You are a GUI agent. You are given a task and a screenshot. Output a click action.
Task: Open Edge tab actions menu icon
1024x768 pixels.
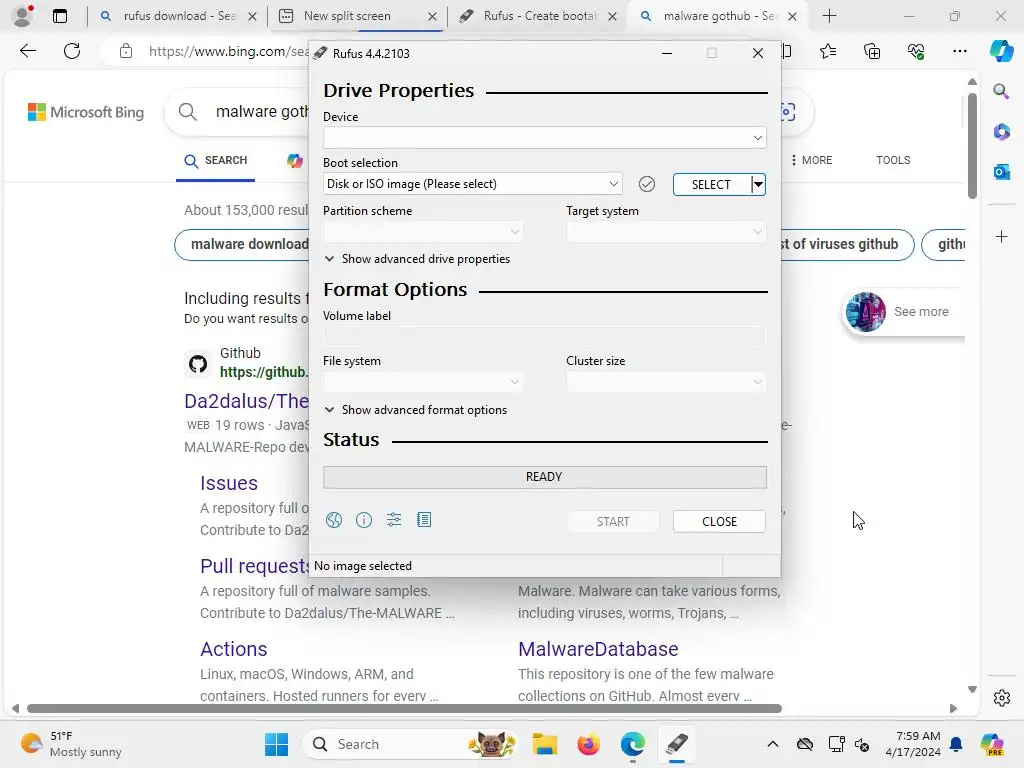(x=59, y=16)
